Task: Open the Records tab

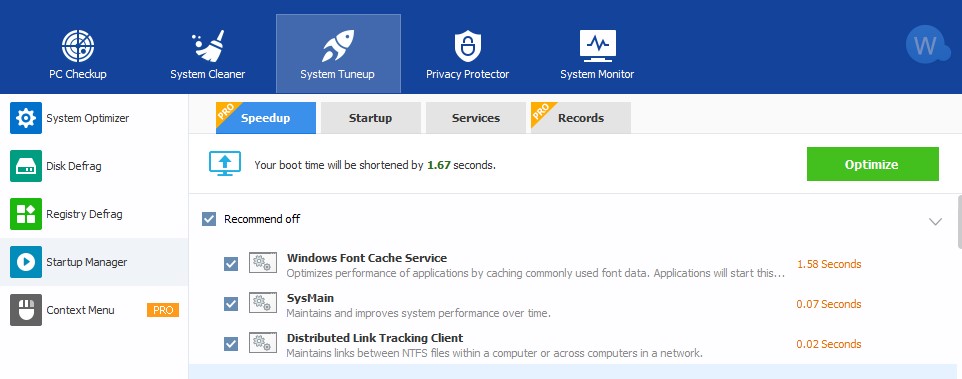Action: pyautogui.click(x=580, y=118)
